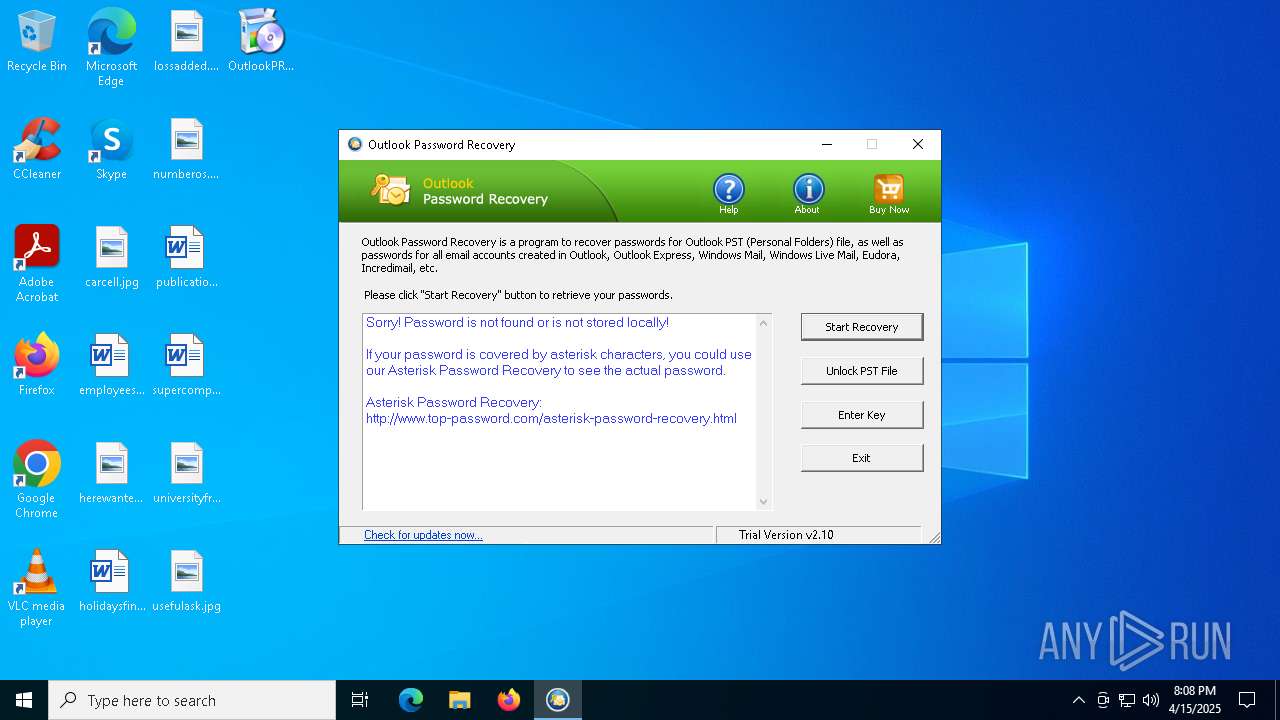The image size is (1280, 720).
Task: Open File Explorer from the taskbar
Action: coord(460,700)
